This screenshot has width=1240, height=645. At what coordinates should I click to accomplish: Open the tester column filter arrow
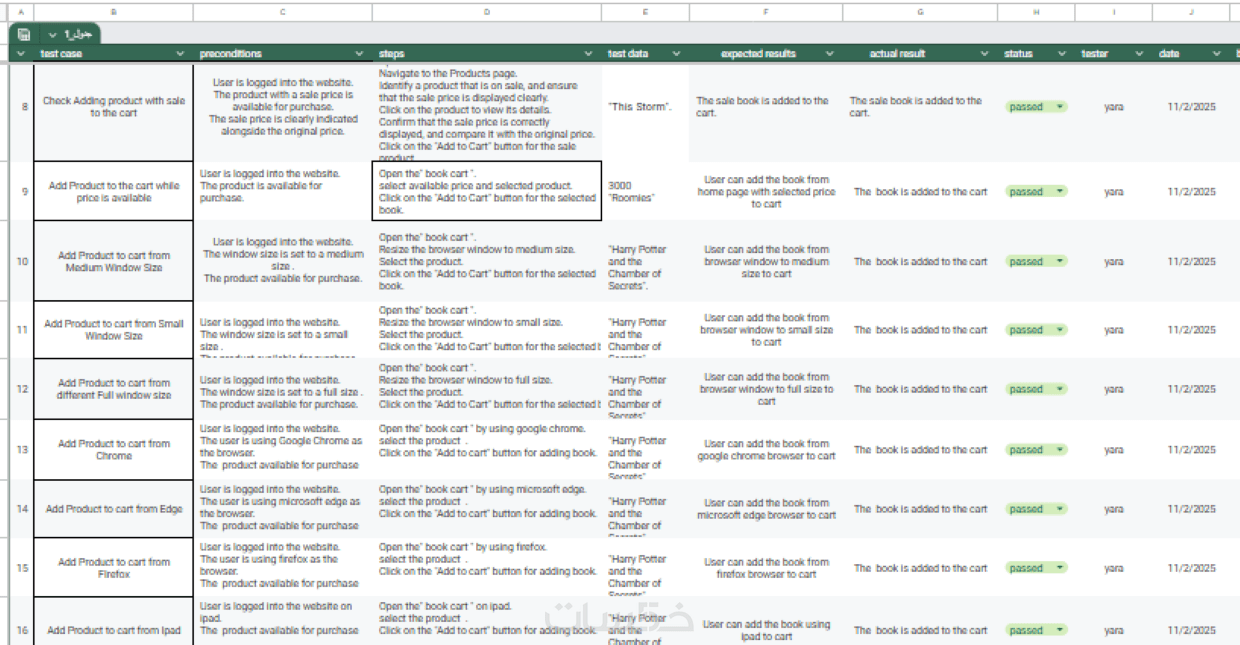(x=1139, y=54)
